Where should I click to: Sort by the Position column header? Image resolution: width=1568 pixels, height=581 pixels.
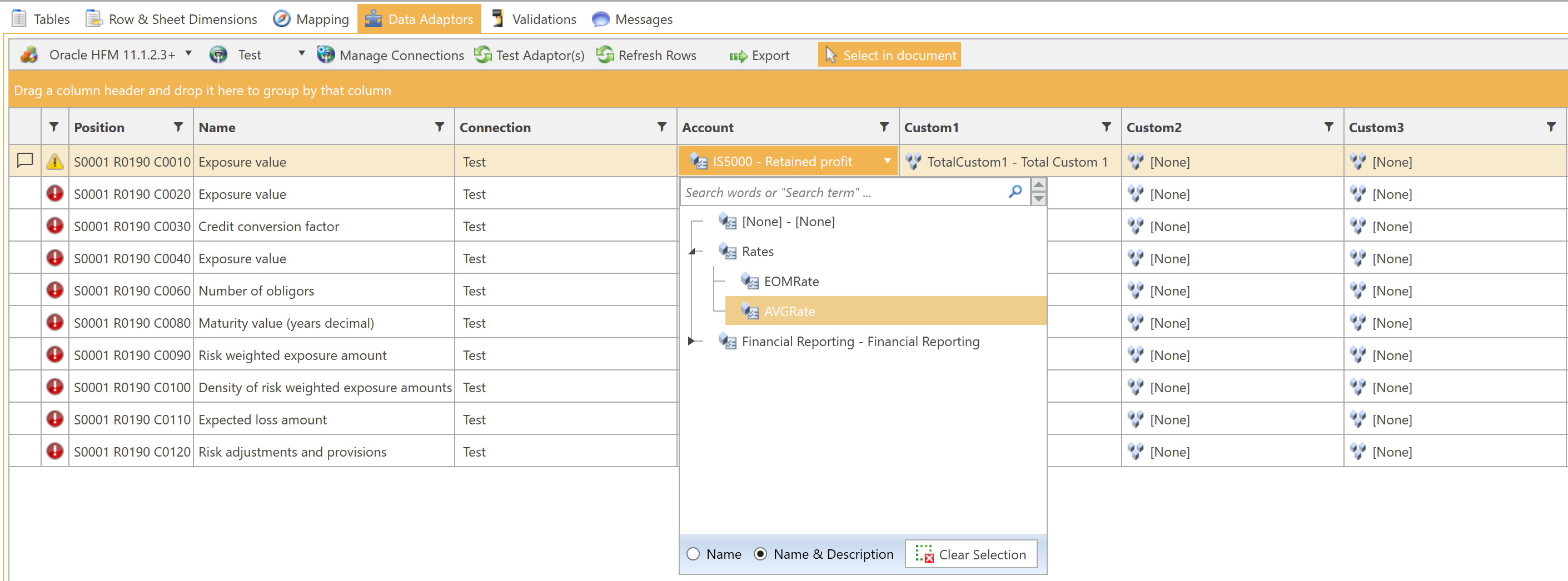(99, 127)
